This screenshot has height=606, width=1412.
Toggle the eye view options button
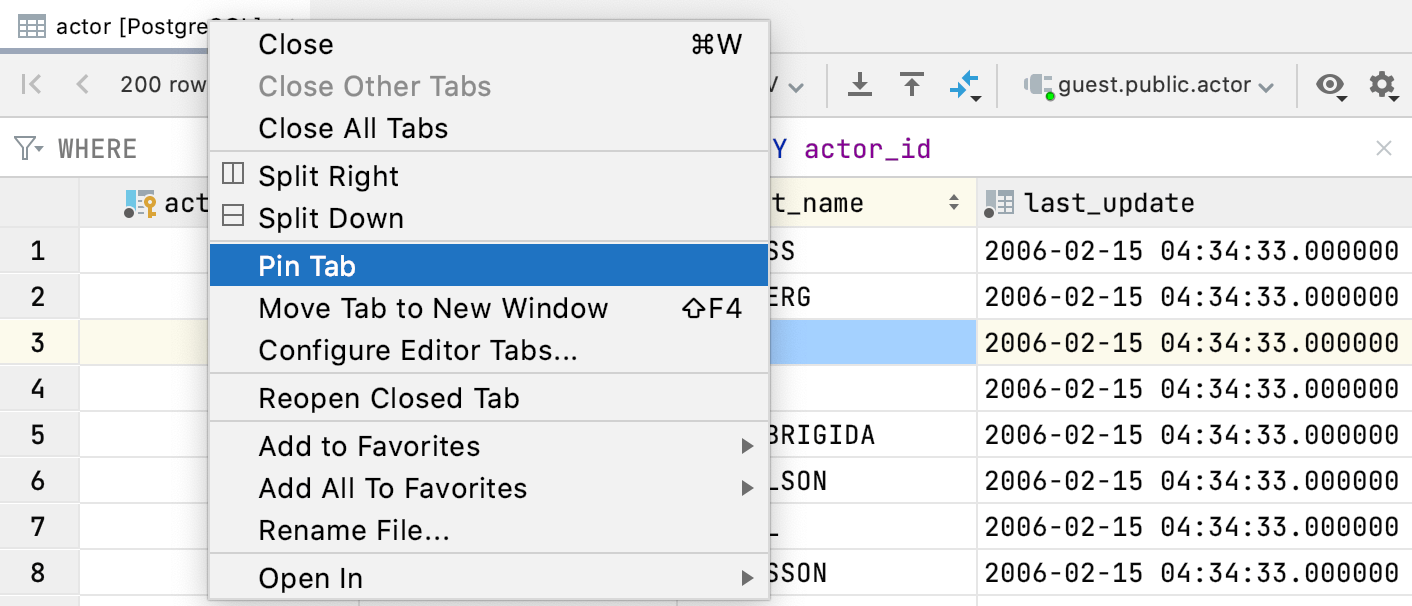pos(1330,85)
